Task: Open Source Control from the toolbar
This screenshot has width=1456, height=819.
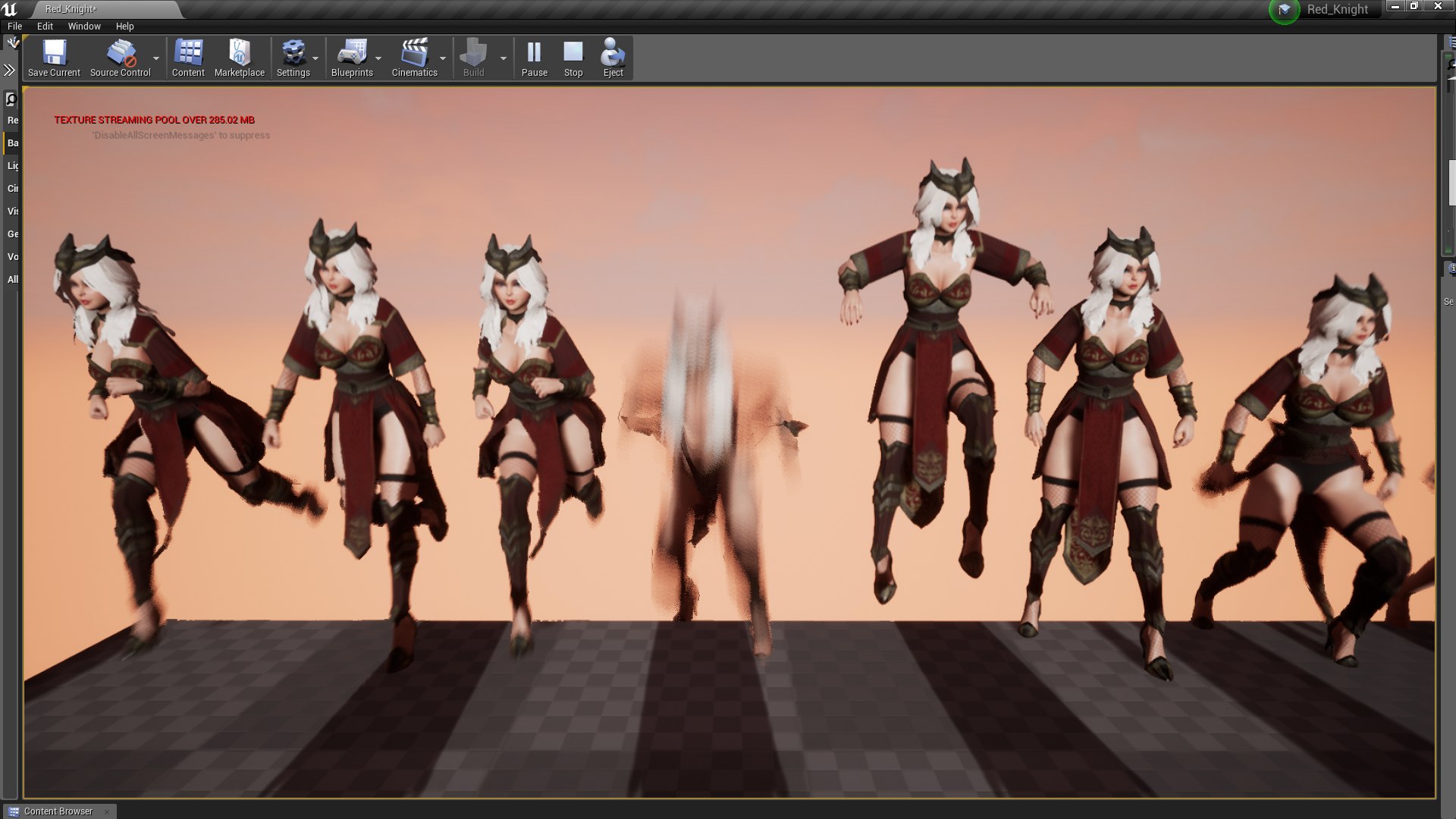Action: click(120, 58)
